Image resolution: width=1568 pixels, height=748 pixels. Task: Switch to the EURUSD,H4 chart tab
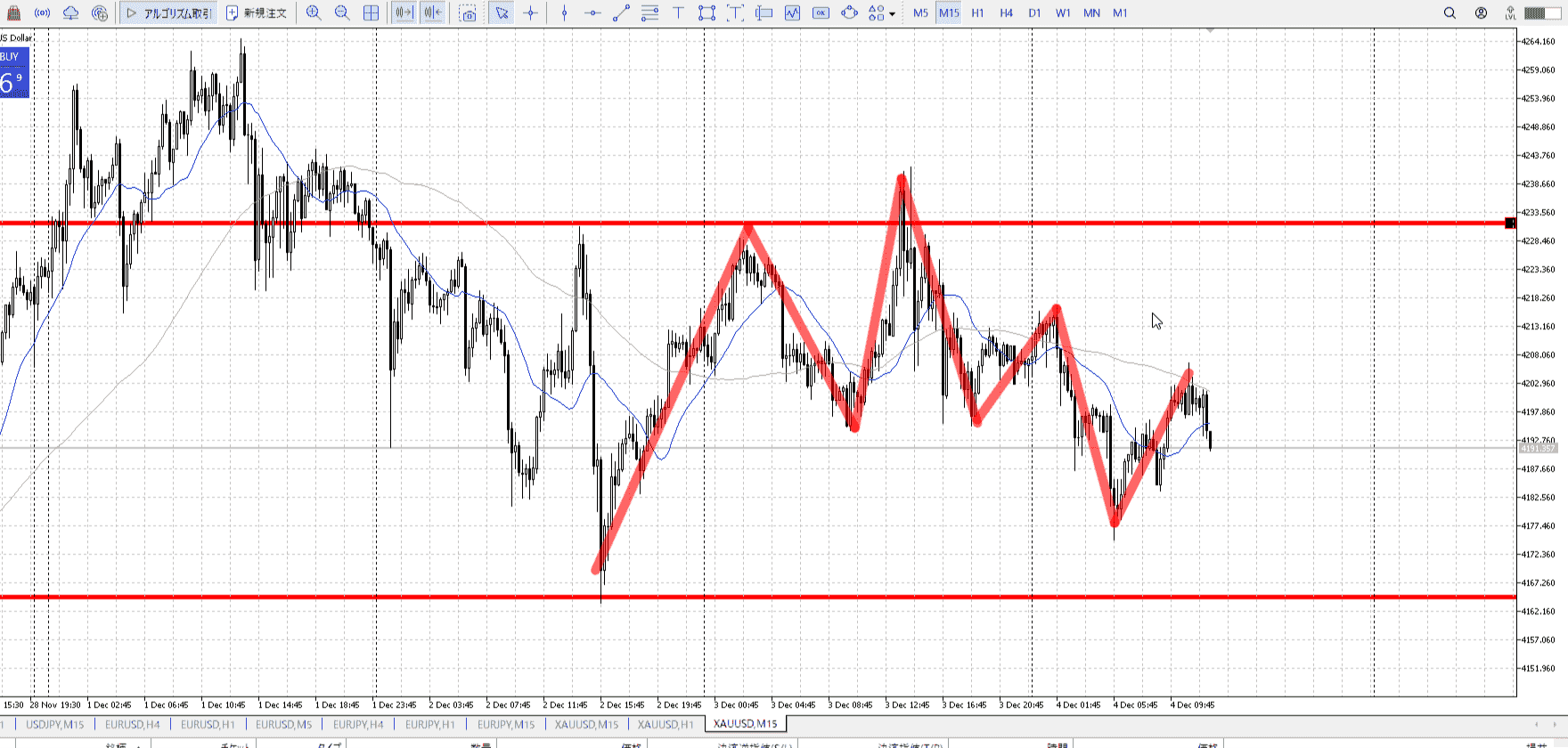[x=133, y=724]
